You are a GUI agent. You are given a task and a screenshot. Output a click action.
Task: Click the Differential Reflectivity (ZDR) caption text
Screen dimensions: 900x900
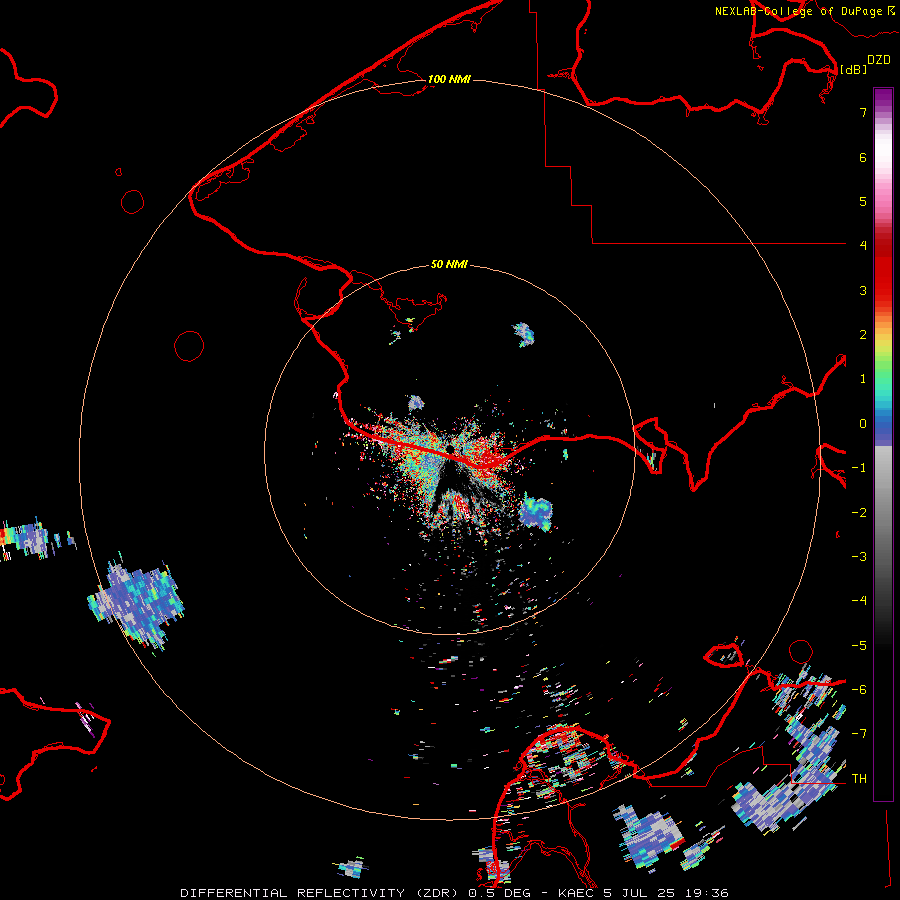pos(321,893)
